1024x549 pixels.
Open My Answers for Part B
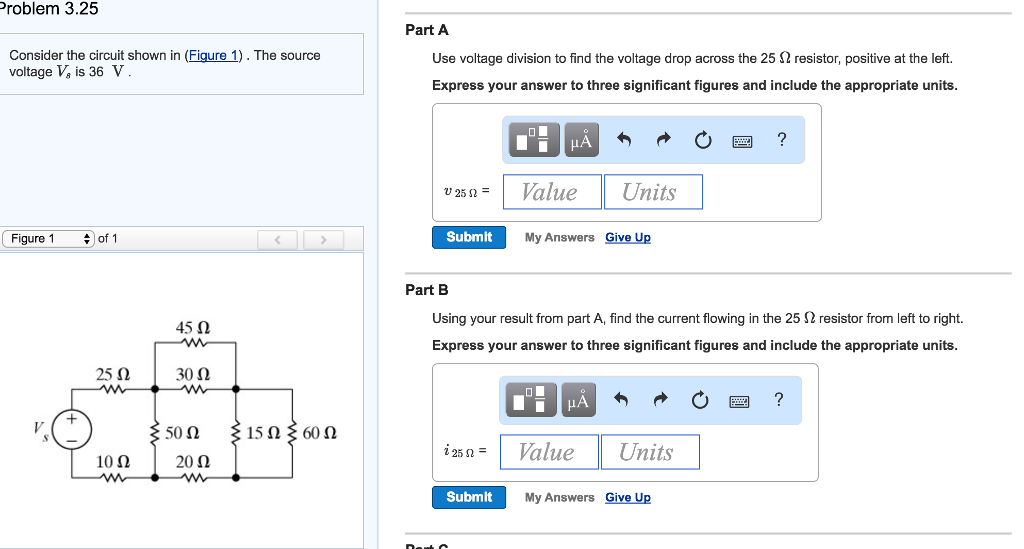pyautogui.click(x=560, y=497)
